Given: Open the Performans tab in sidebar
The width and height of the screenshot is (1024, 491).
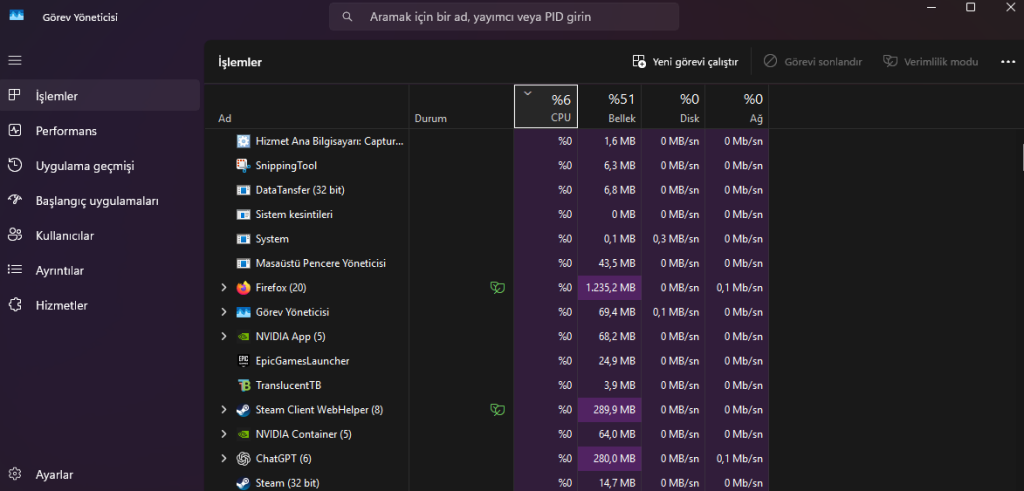Looking at the screenshot, I should (65, 131).
